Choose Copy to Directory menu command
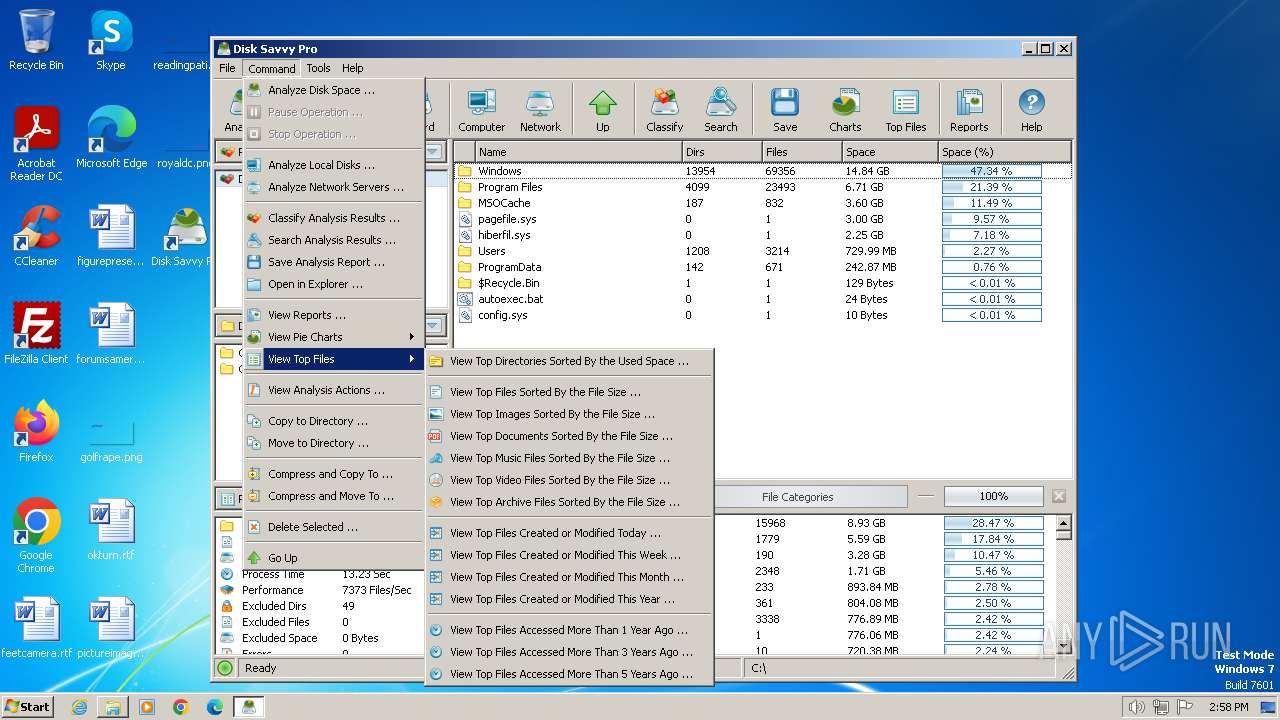Image resolution: width=1280 pixels, height=720 pixels. tap(334, 421)
